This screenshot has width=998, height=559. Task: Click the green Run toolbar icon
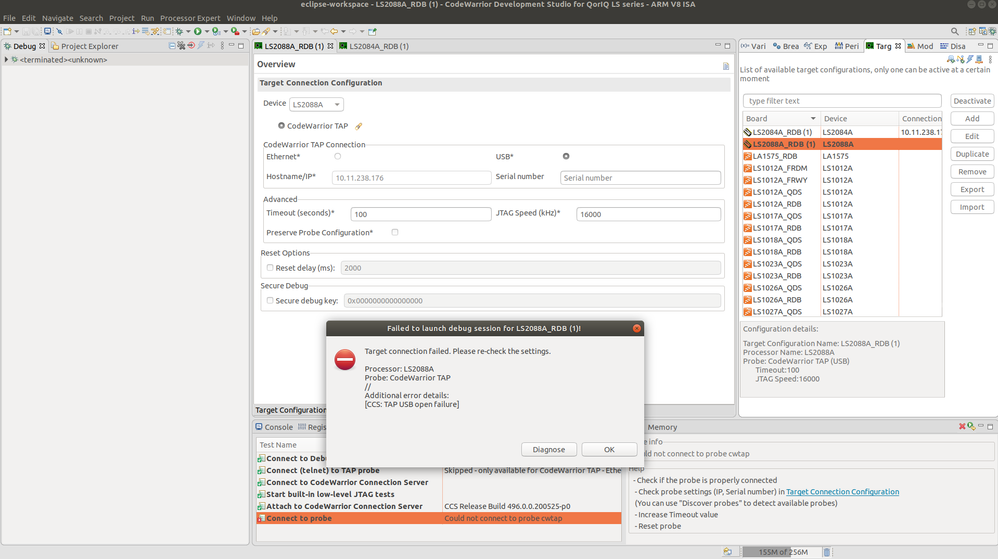(x=198, y=31)
